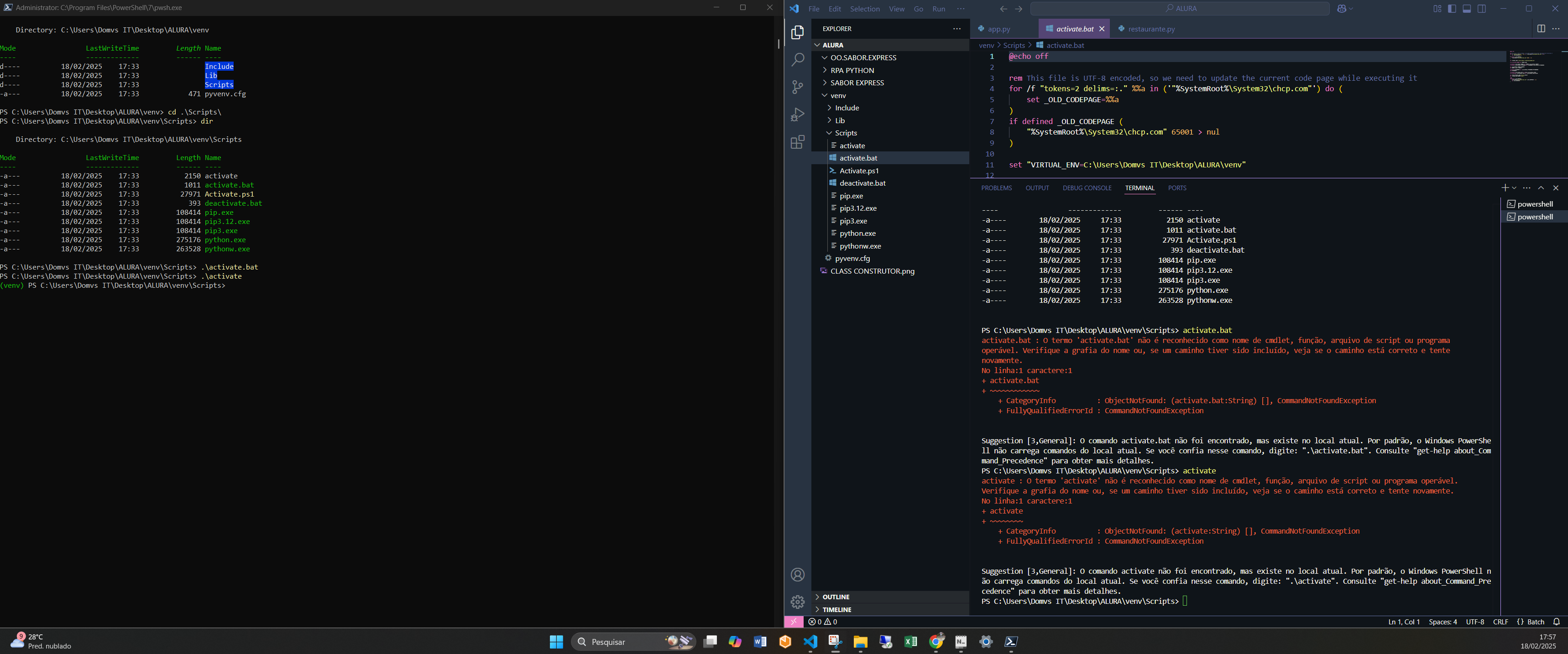Click the remote window indicator in status bar

point(793,622)
